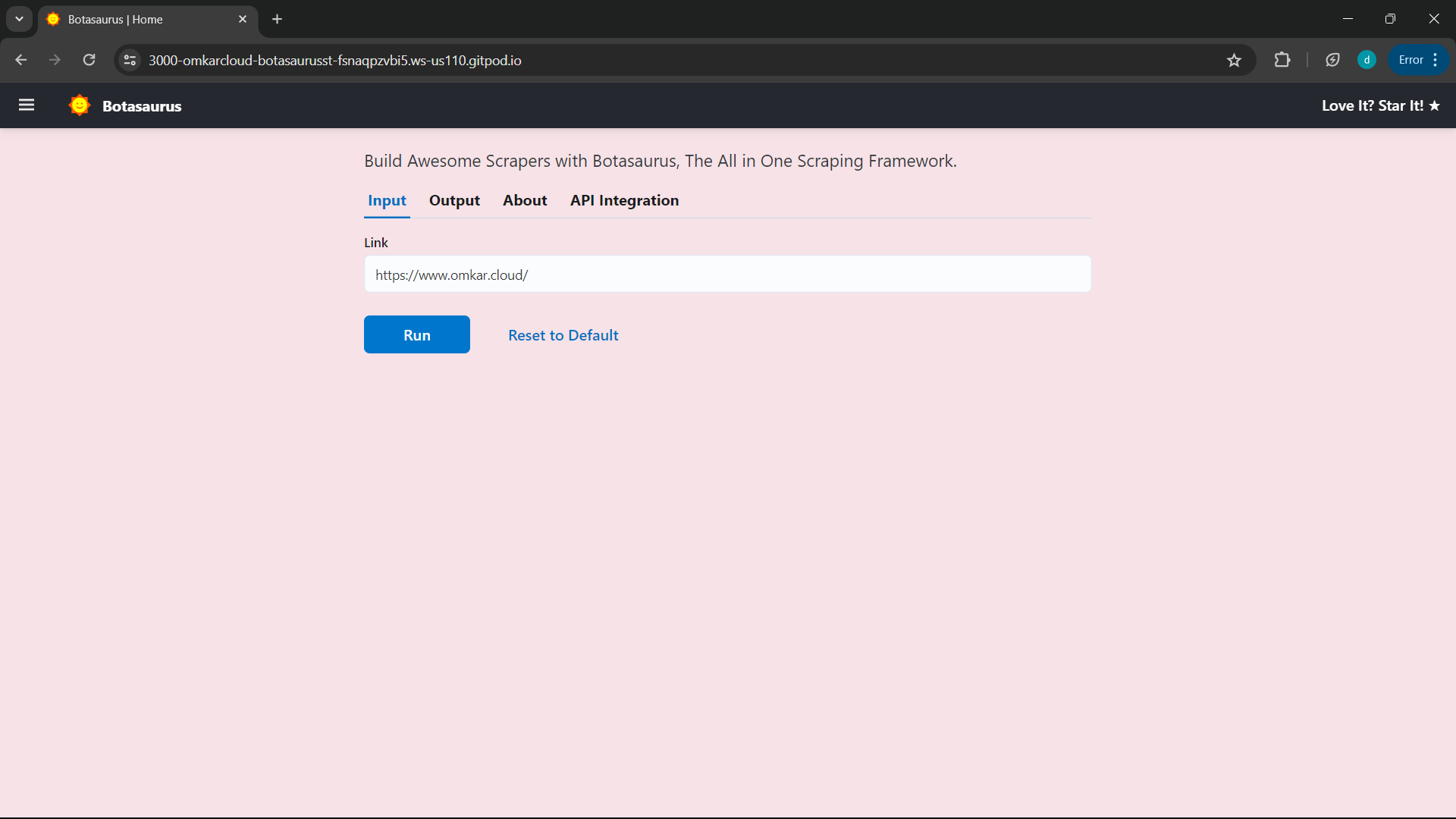1456x819 pixels.
Task: Open Chrome three-dot menu beside Error
Action: [x=1436, y=60]
